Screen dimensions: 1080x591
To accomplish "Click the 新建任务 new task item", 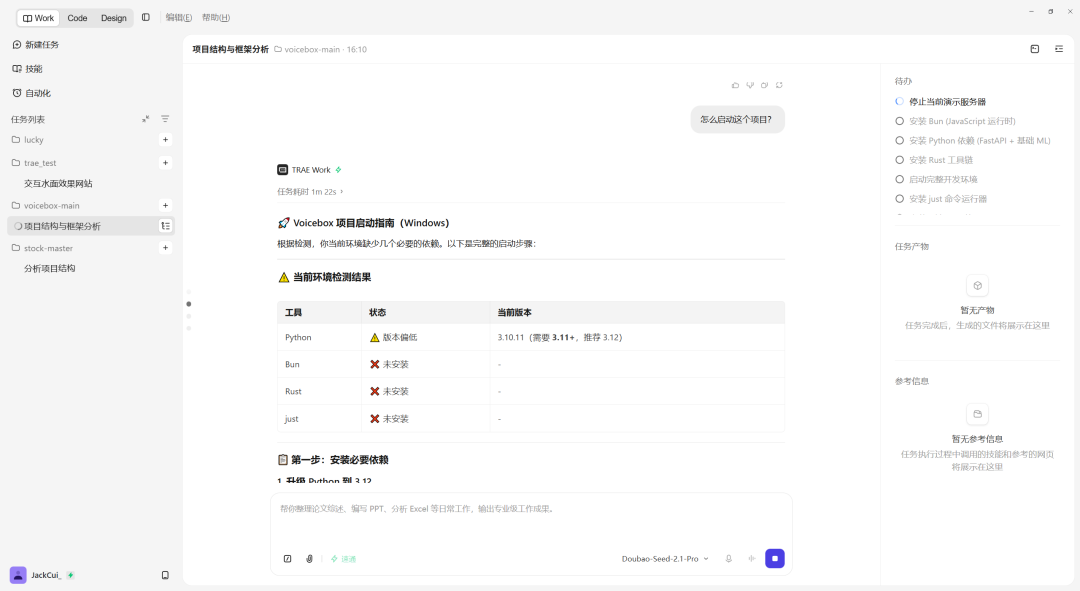I will tap(36, 45).
